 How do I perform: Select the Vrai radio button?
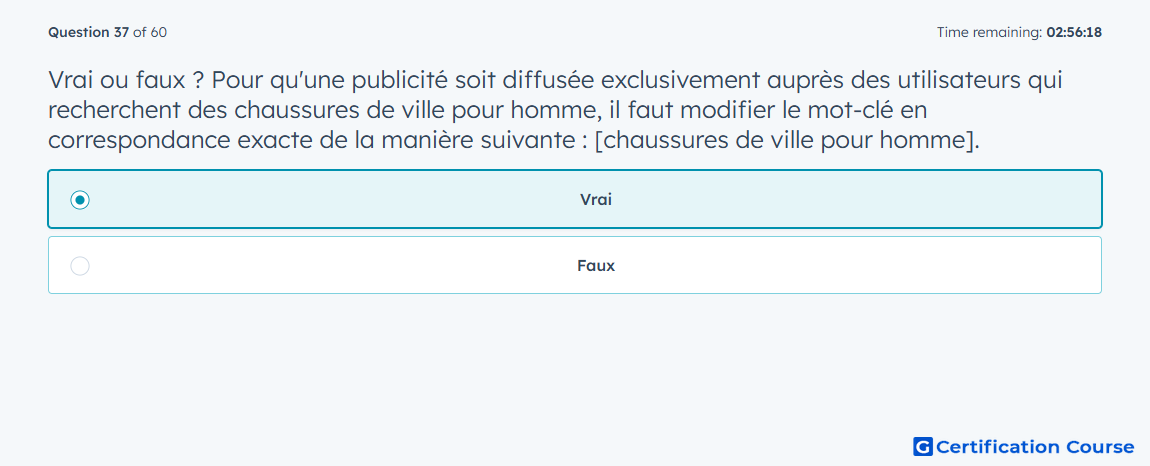(80, 200)
